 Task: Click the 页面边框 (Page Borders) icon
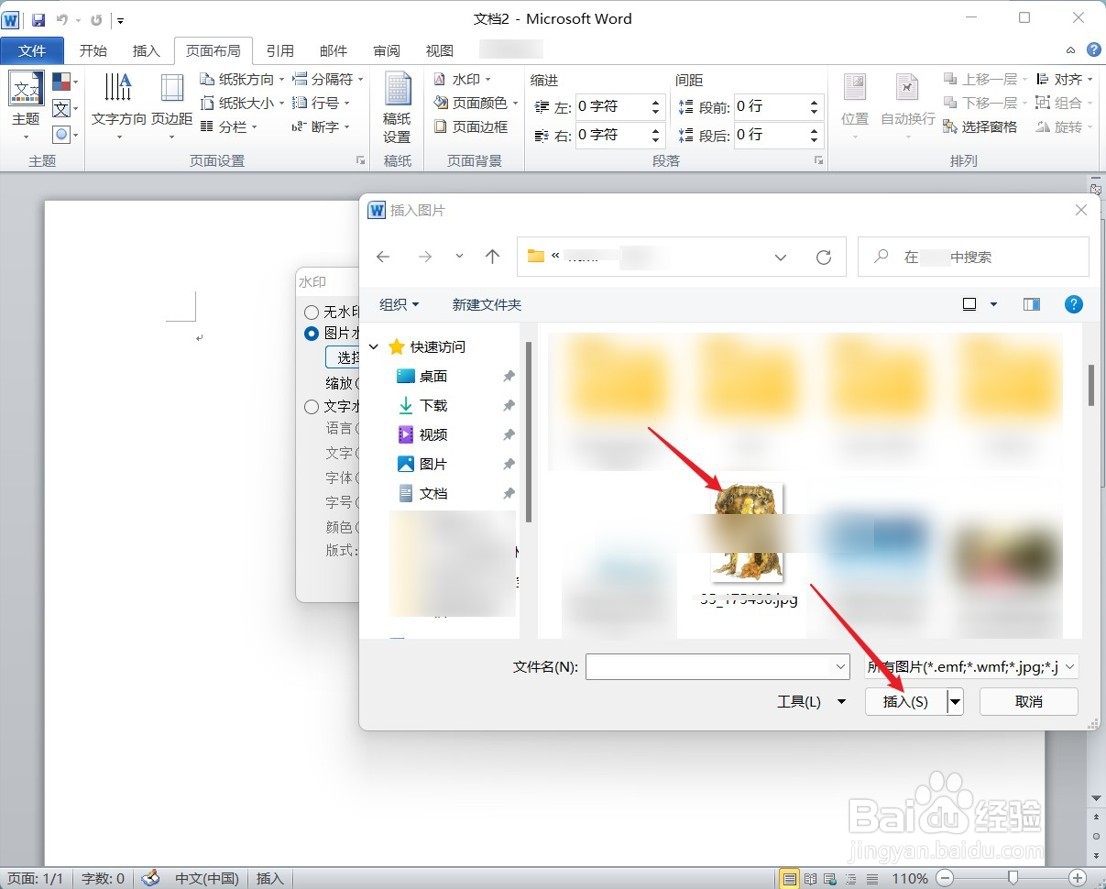point(472,126)
